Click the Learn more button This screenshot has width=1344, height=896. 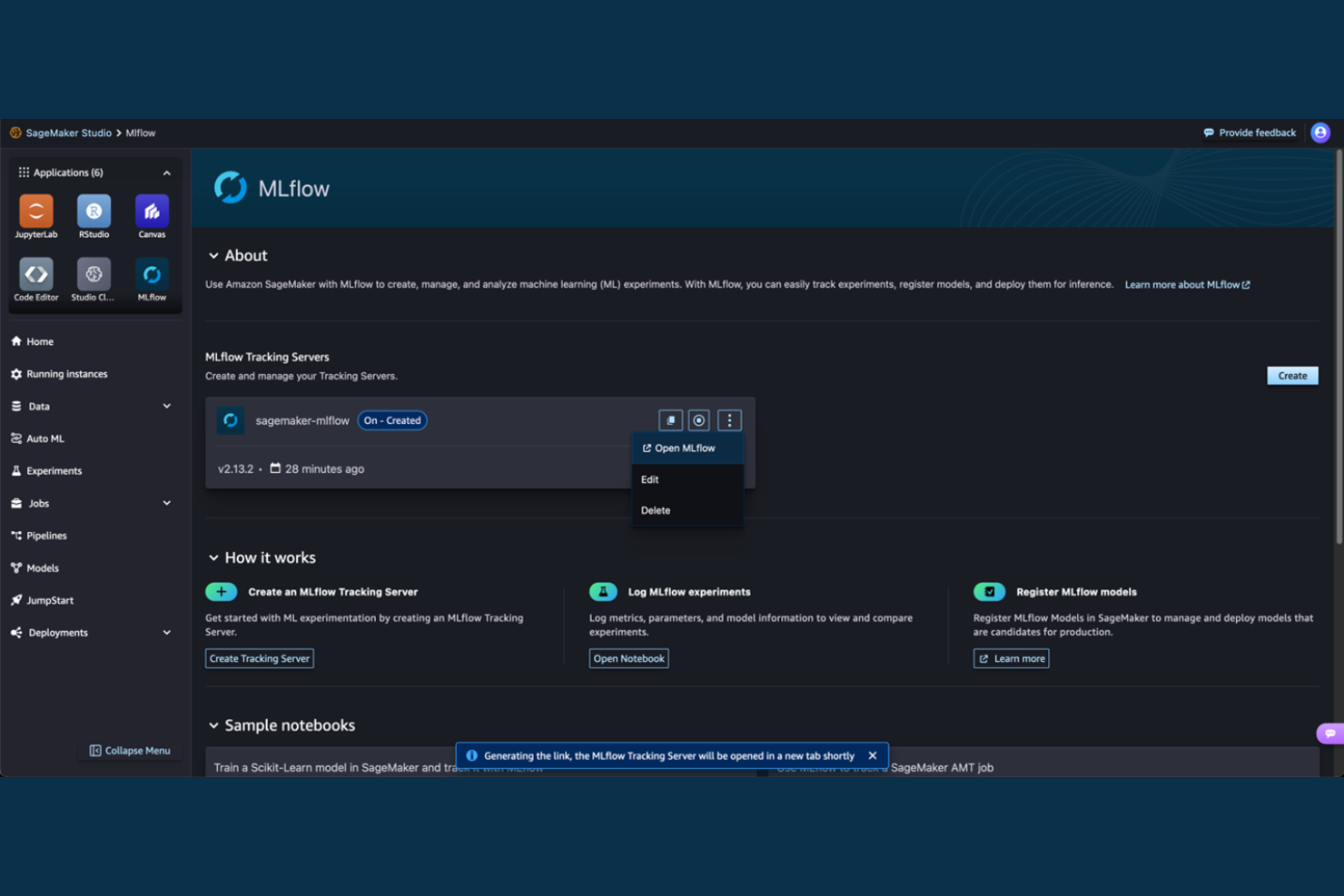pyautogui.click(x=1011, y=658)
